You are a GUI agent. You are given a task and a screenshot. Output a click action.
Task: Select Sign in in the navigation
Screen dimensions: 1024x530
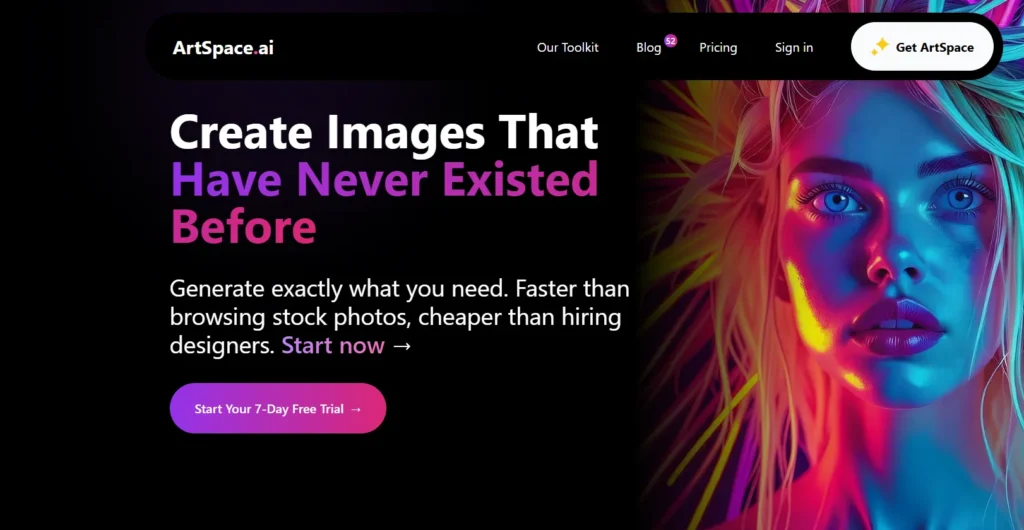[x=793, y=48]
